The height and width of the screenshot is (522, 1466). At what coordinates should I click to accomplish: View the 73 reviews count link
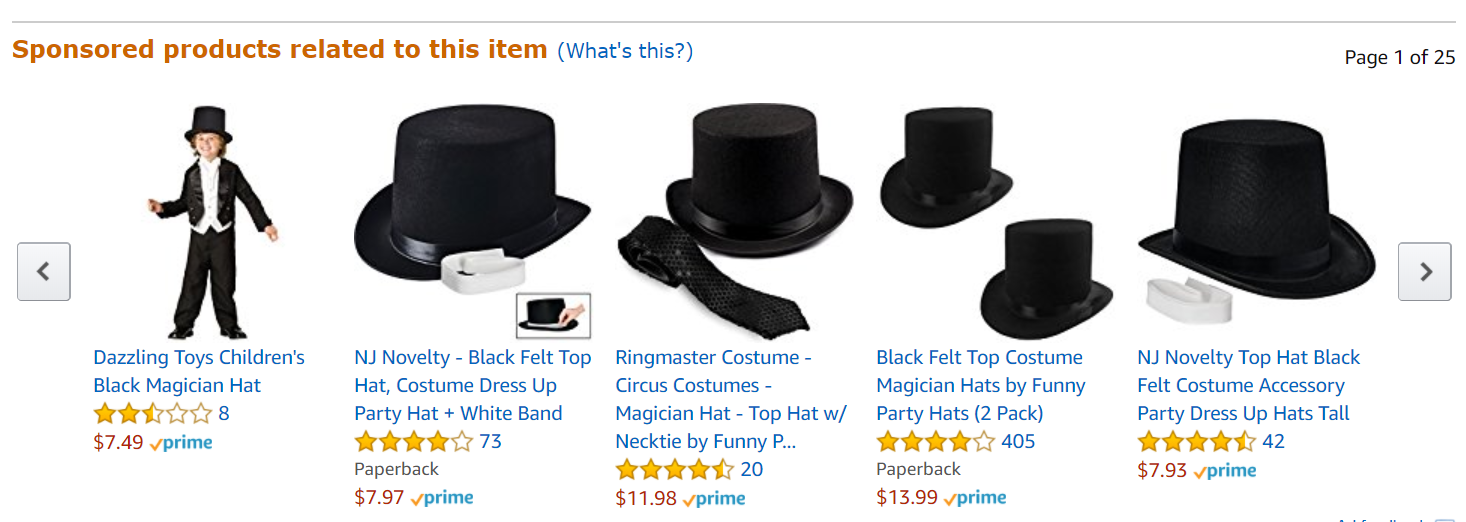pyautogui.click(x=490, y=441)
